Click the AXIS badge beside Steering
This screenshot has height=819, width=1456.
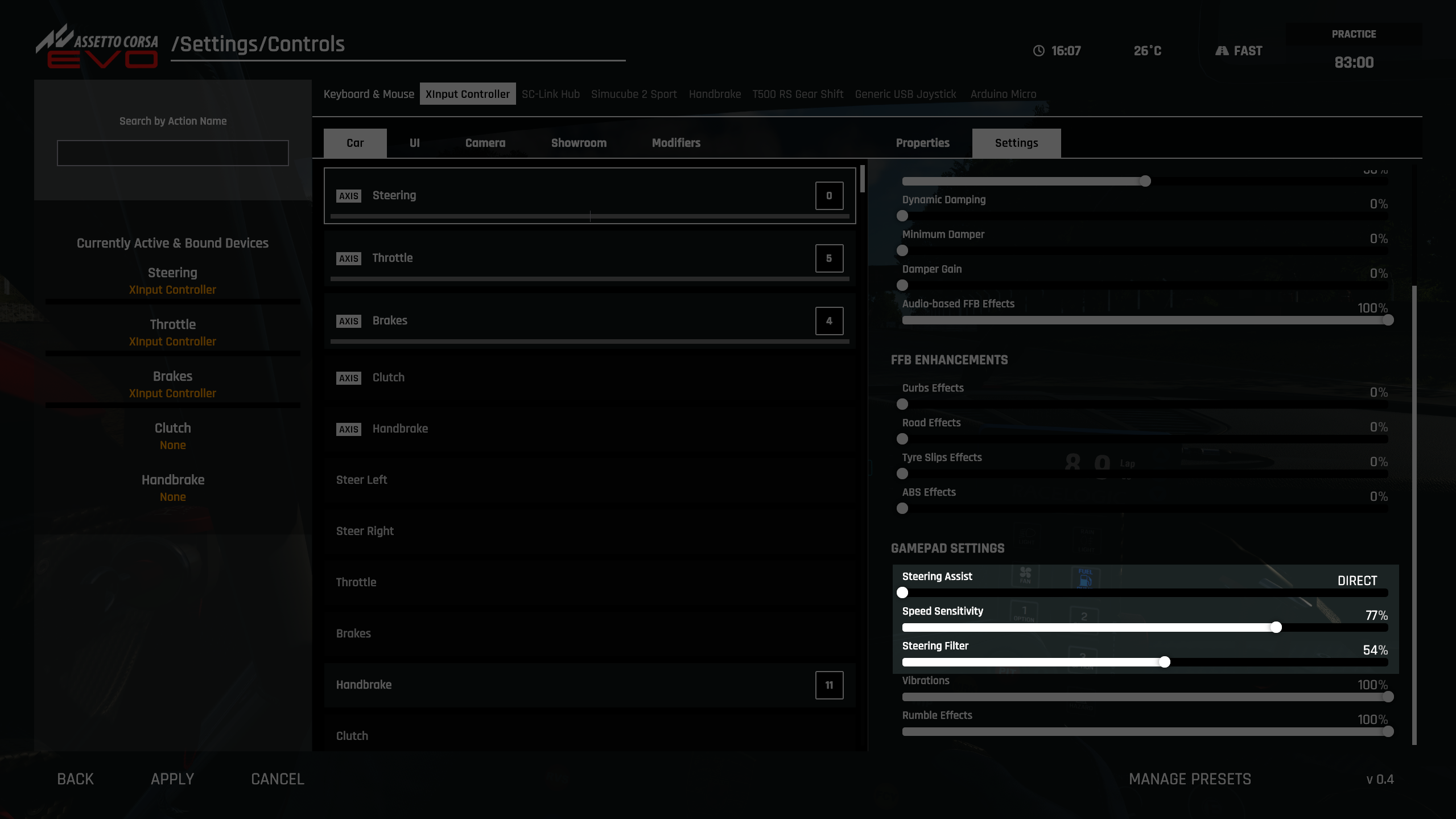point(349,195)
